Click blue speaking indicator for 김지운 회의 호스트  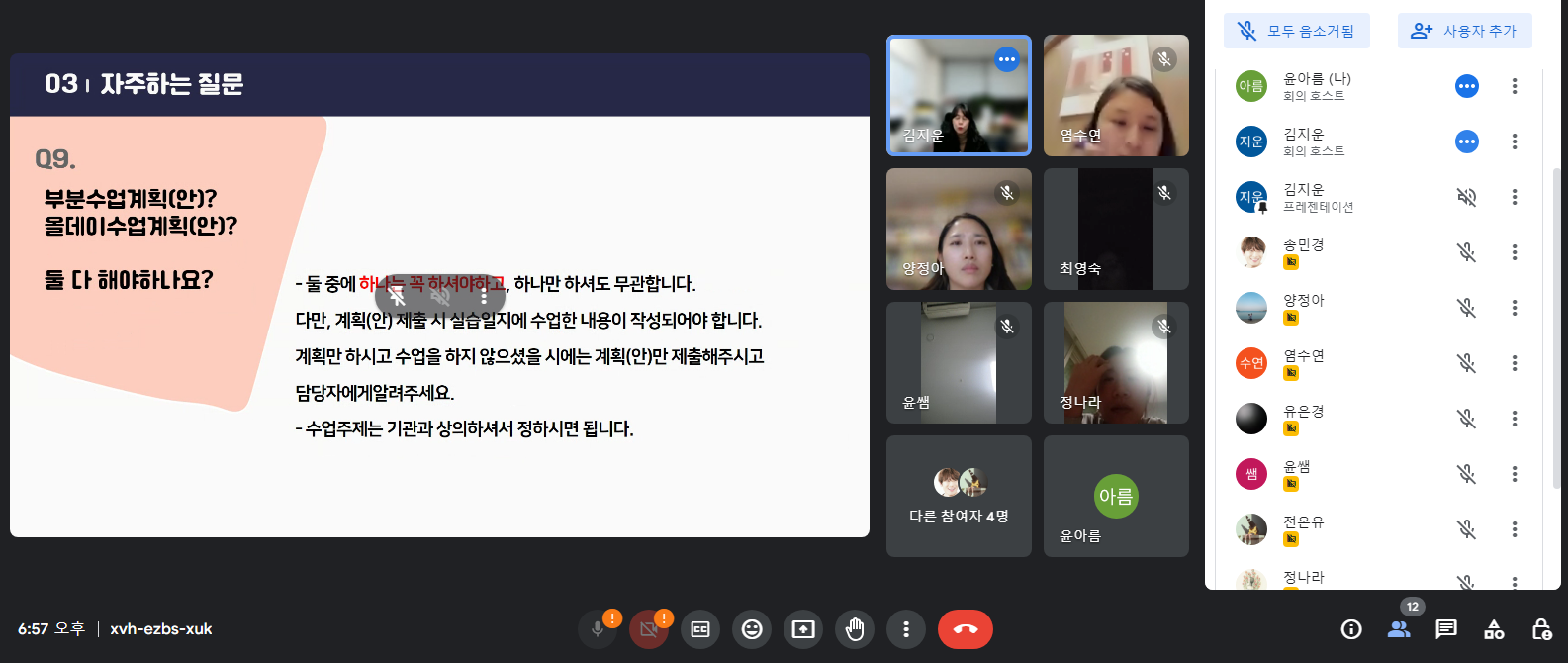point(1467,142)
